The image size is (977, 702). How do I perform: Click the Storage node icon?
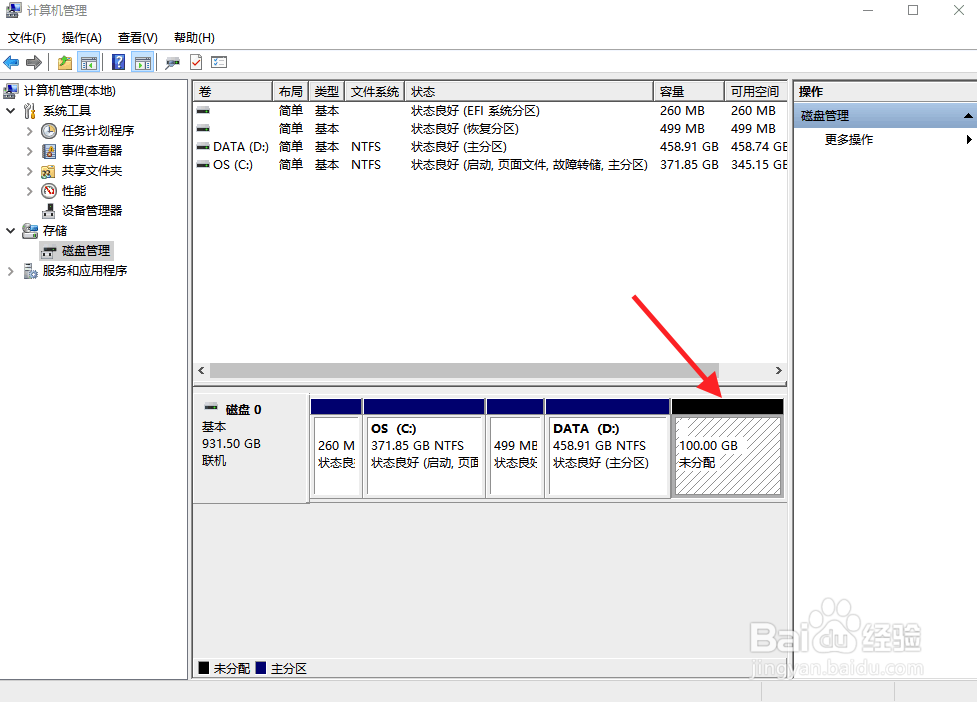pyautogui.click(x=30, y=231)
